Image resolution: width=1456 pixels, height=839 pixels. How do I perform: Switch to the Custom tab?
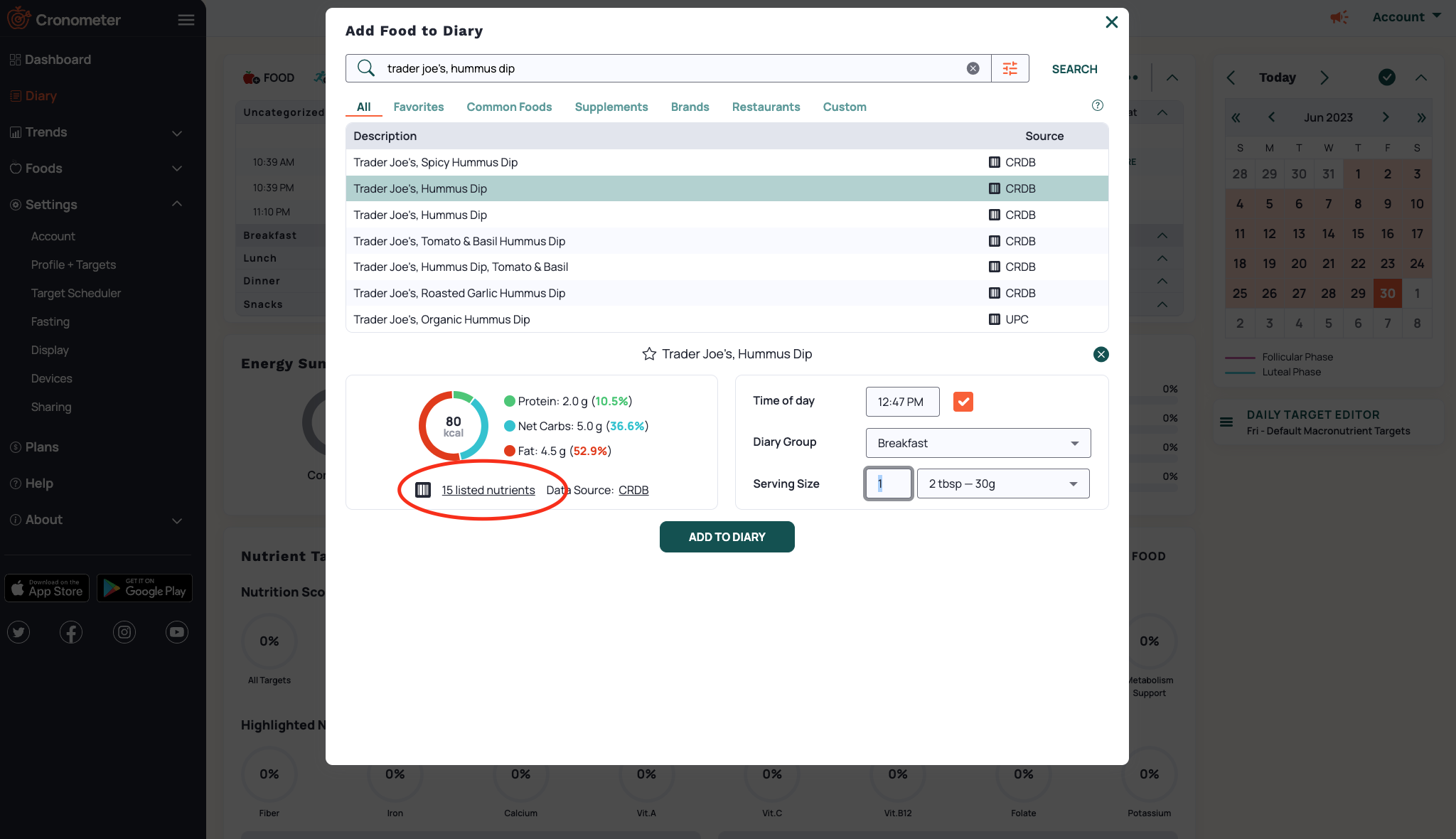[845, 107]
